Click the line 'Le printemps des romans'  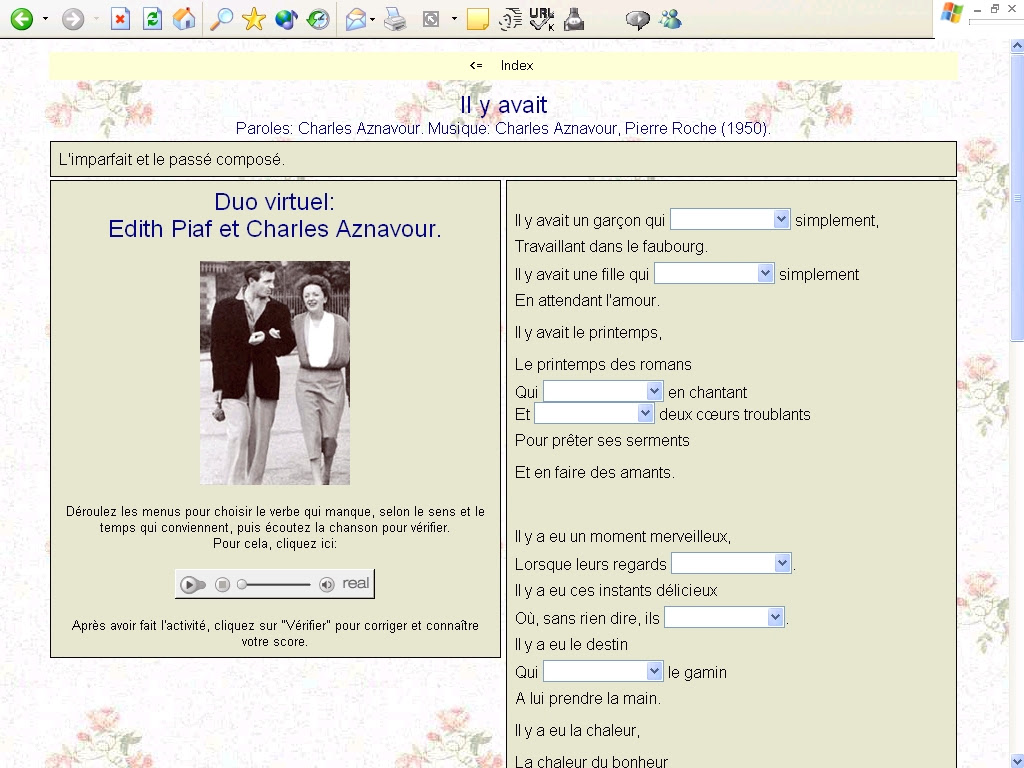click(603, 364)
